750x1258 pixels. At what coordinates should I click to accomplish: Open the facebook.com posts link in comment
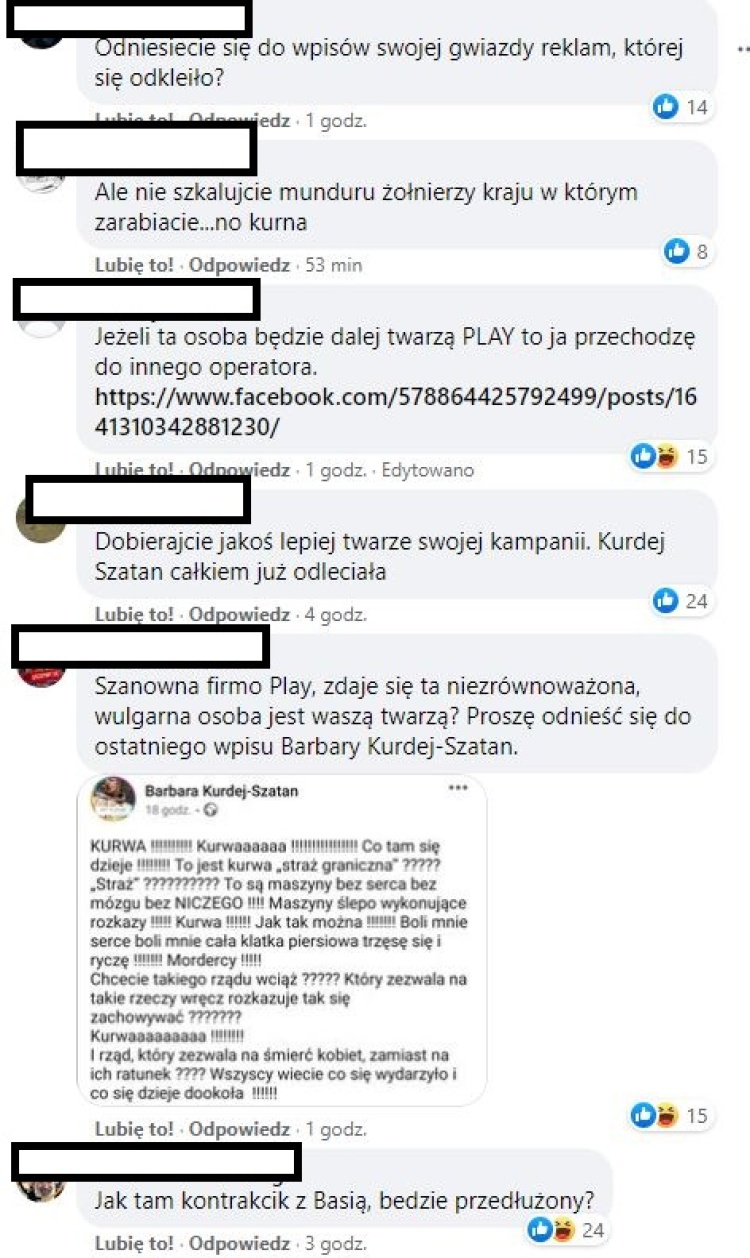[396, 412]
